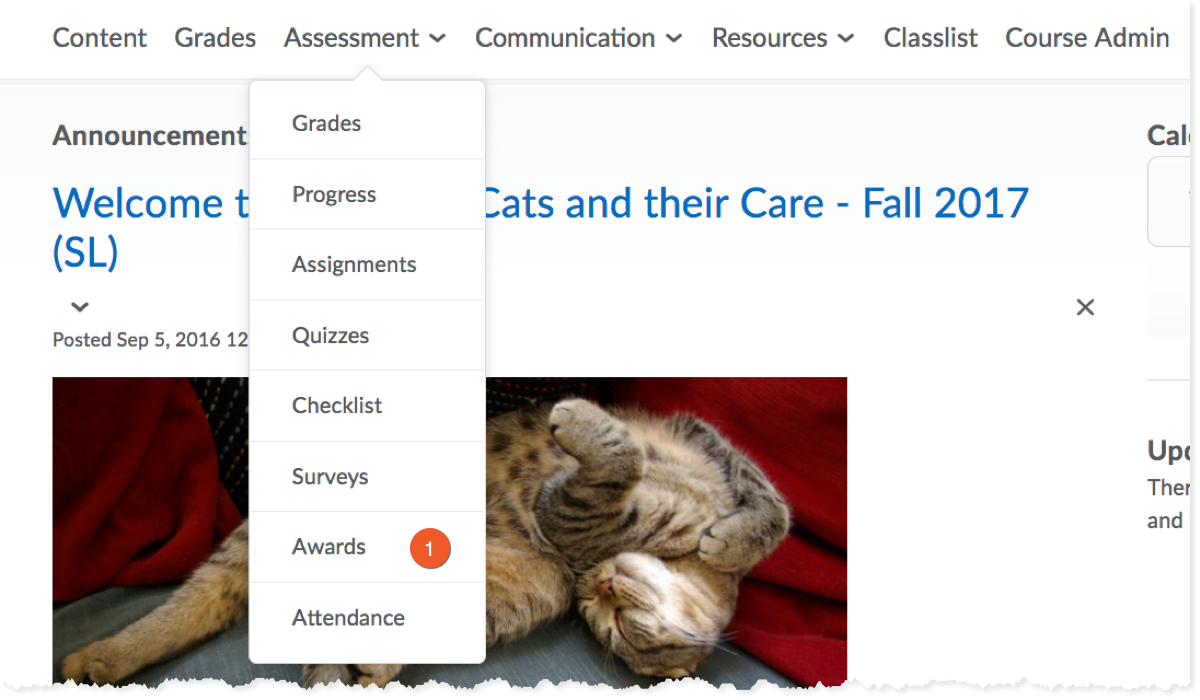Choose Assignments from the Assessment menu

[x=354, y=265]
